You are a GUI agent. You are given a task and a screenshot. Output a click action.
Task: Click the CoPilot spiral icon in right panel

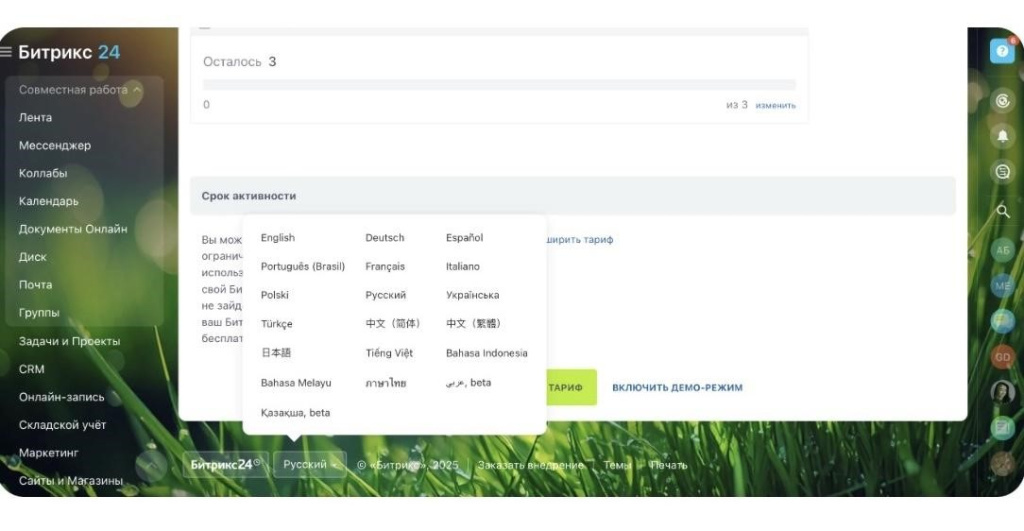tap(1002, 101)
